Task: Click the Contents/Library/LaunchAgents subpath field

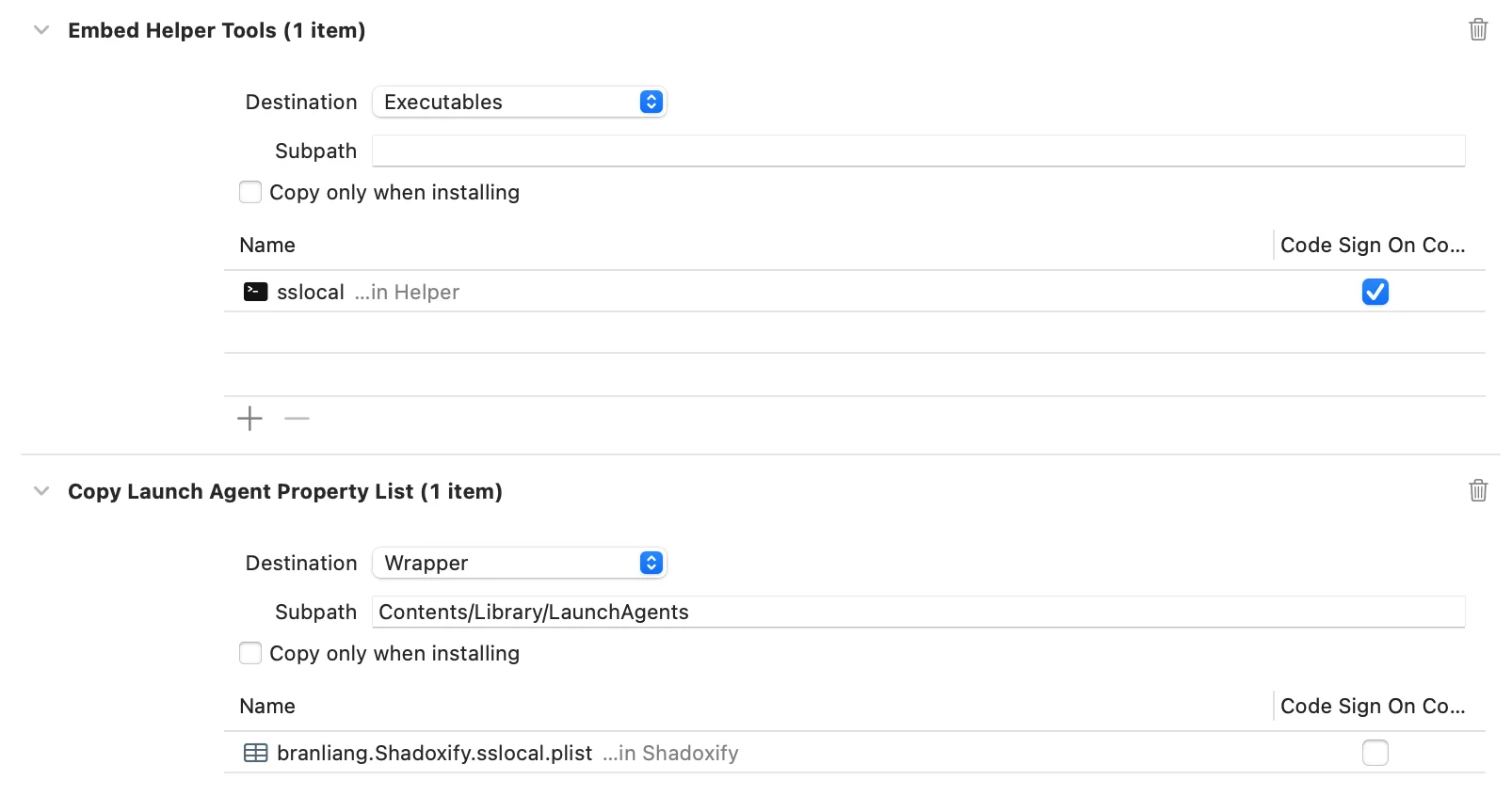Action: [918, 612]
